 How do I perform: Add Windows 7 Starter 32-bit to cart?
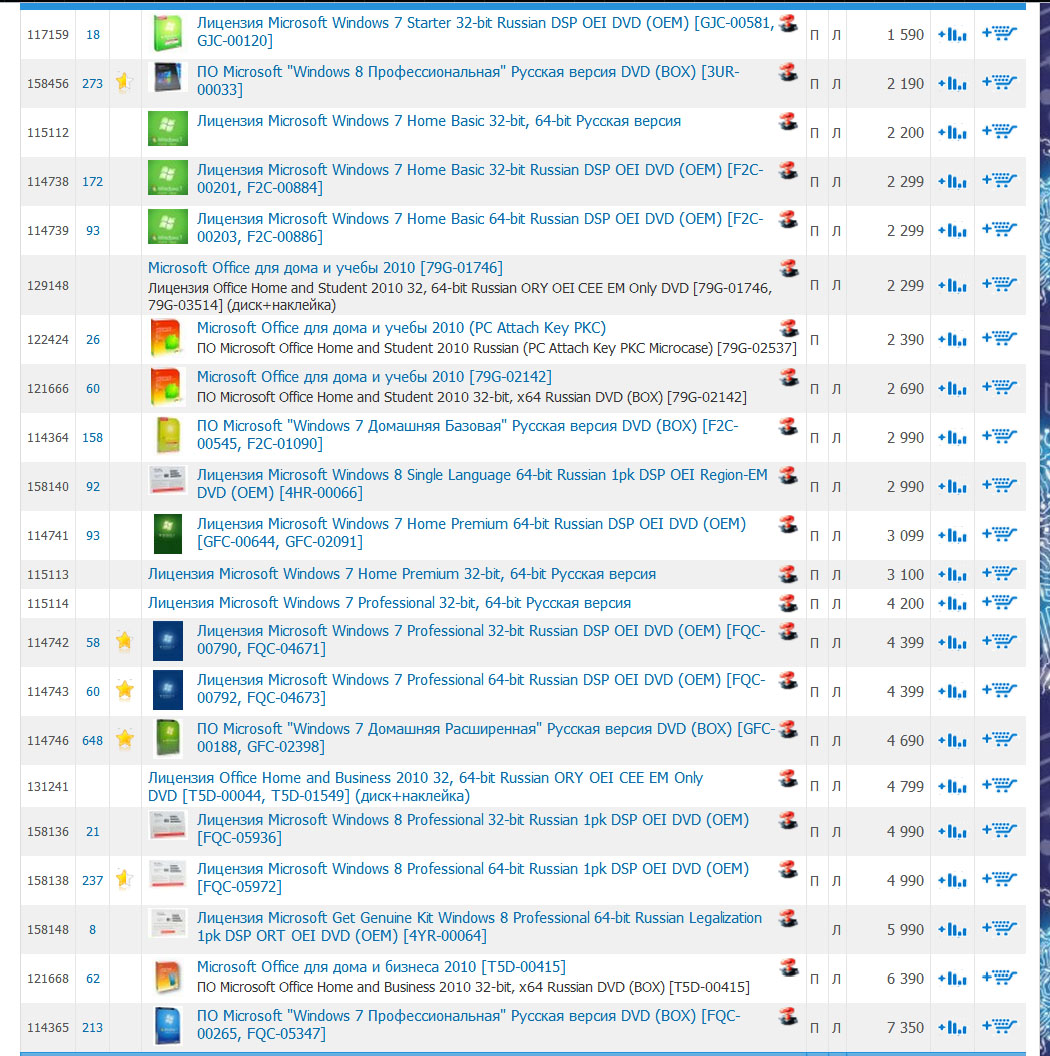pos(999,33)
